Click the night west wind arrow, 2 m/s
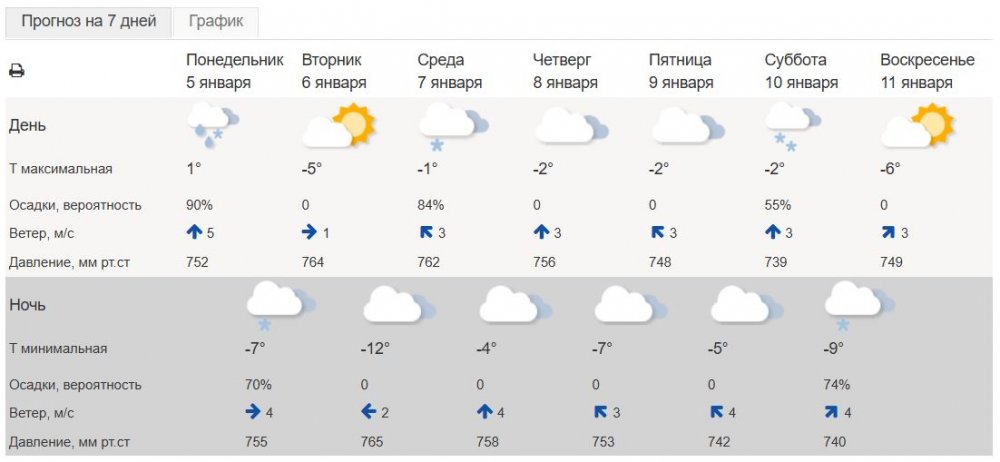This screenshot has width=1000, height=462. point(368,413)
